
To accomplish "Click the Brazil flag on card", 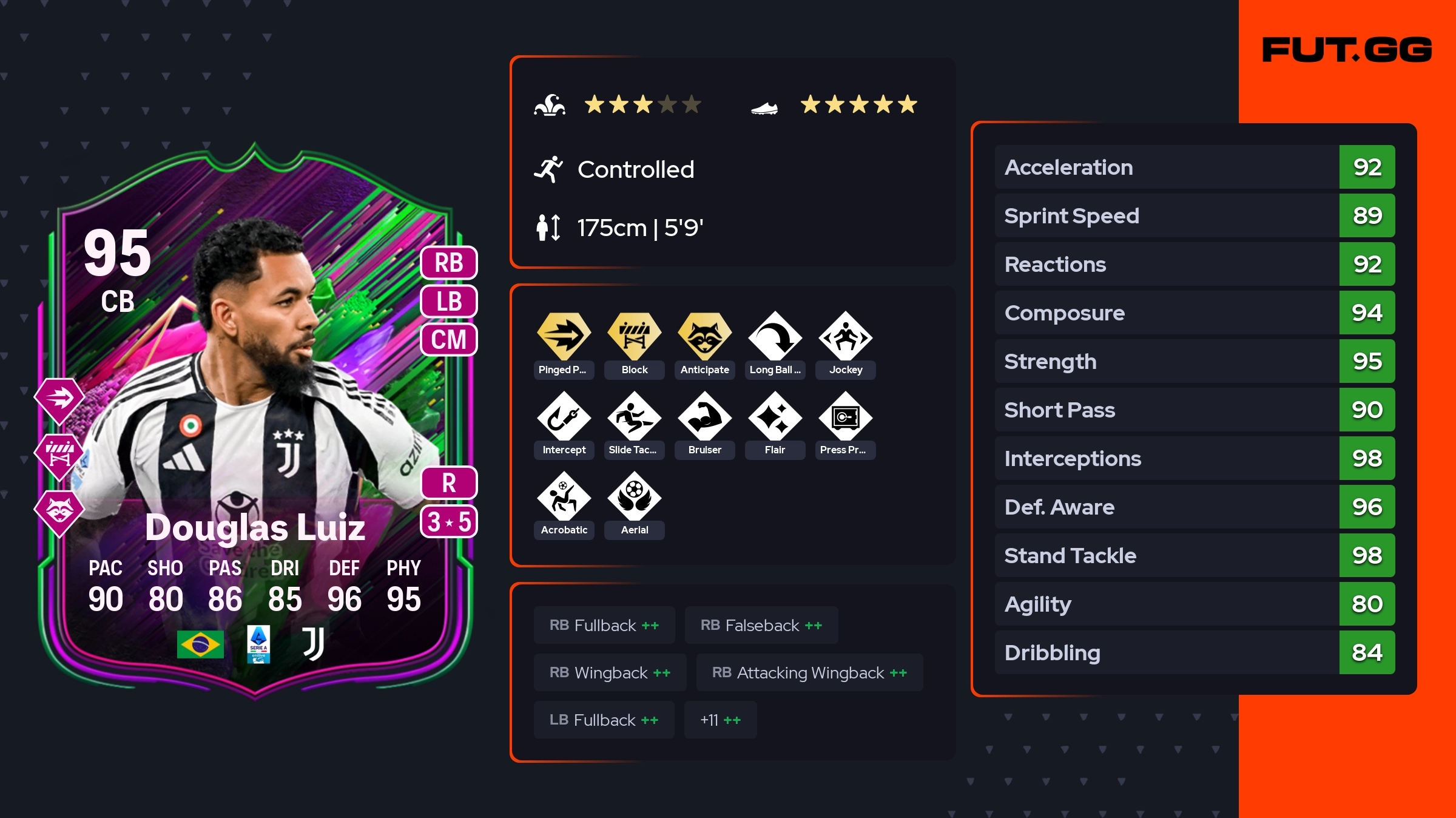I will pos(200,644).
